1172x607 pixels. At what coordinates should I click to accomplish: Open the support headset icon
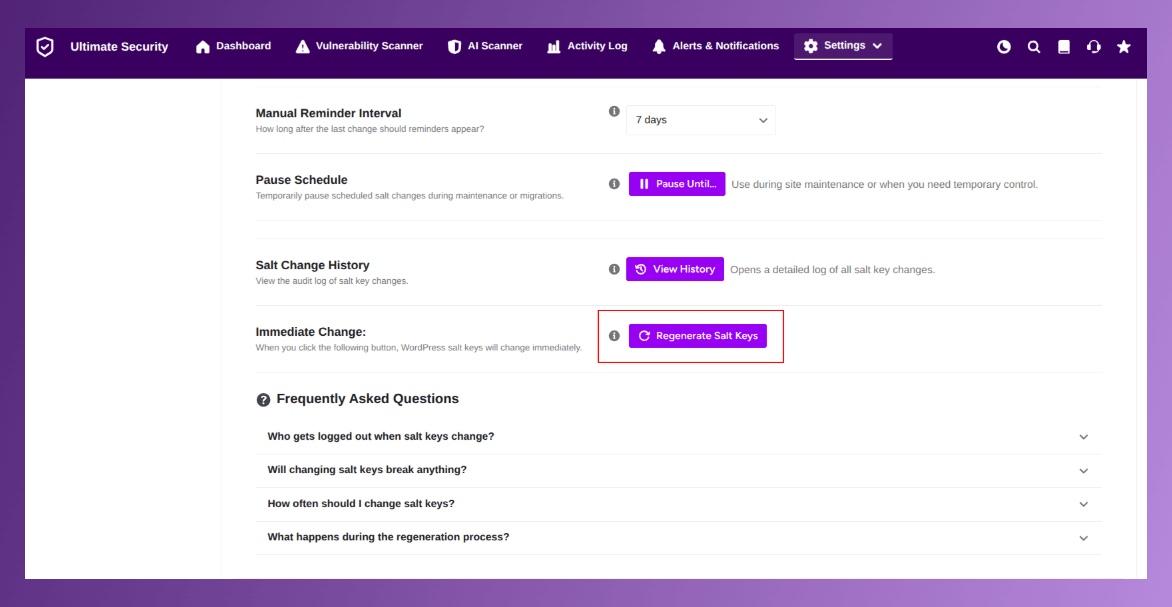click(1094, 47)
